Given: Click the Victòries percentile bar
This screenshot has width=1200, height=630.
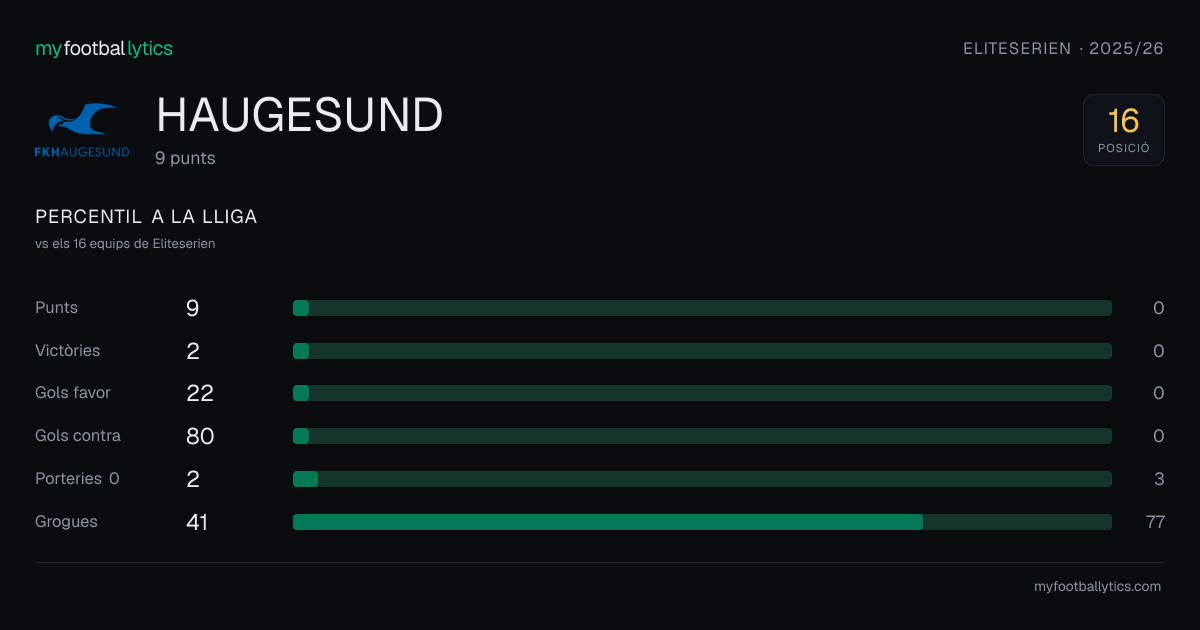Looking at the screenshot, I should click(x=702, y=351).
